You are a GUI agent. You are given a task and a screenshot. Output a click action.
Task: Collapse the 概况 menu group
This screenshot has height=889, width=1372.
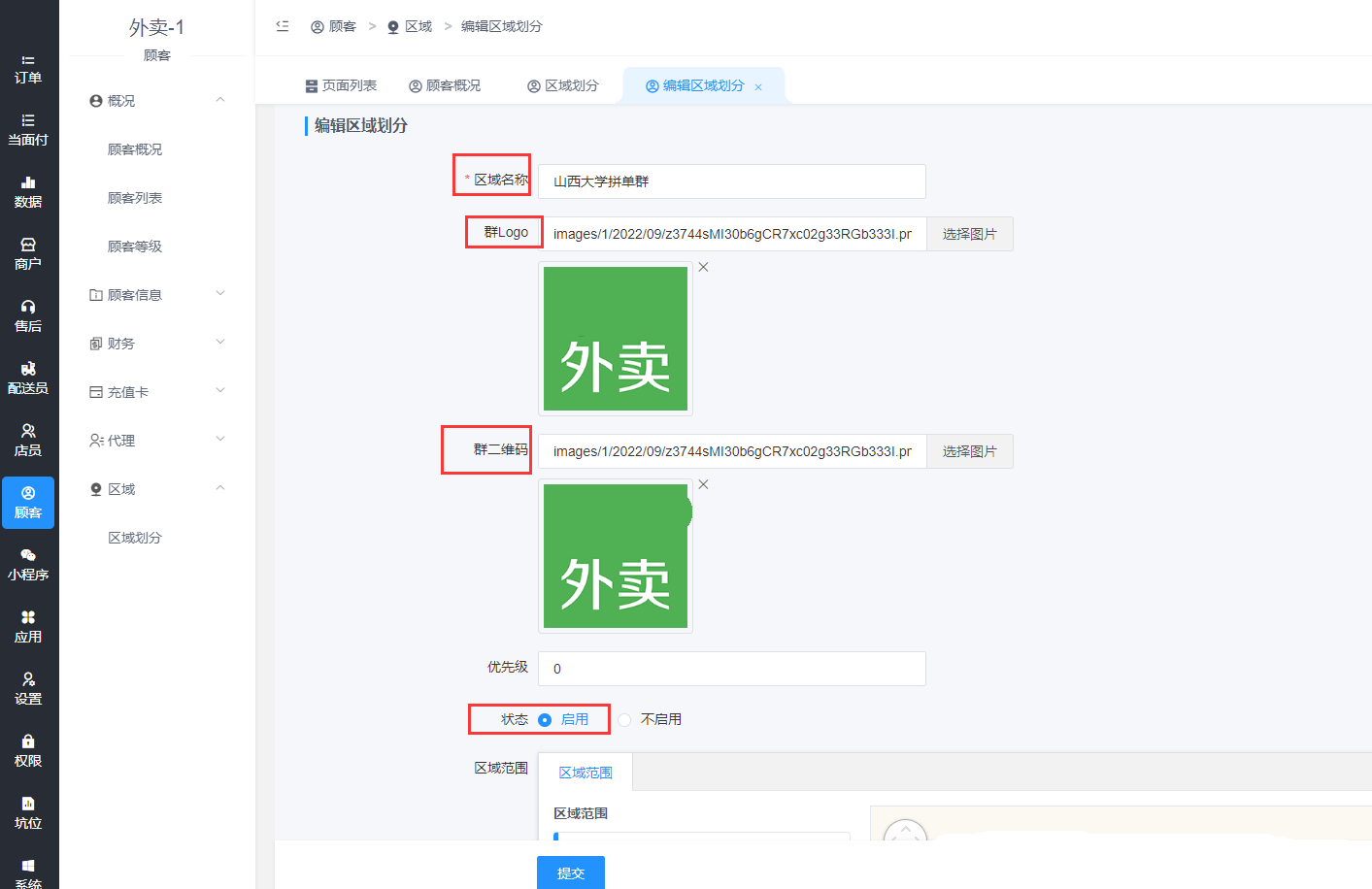pos(220,100)
